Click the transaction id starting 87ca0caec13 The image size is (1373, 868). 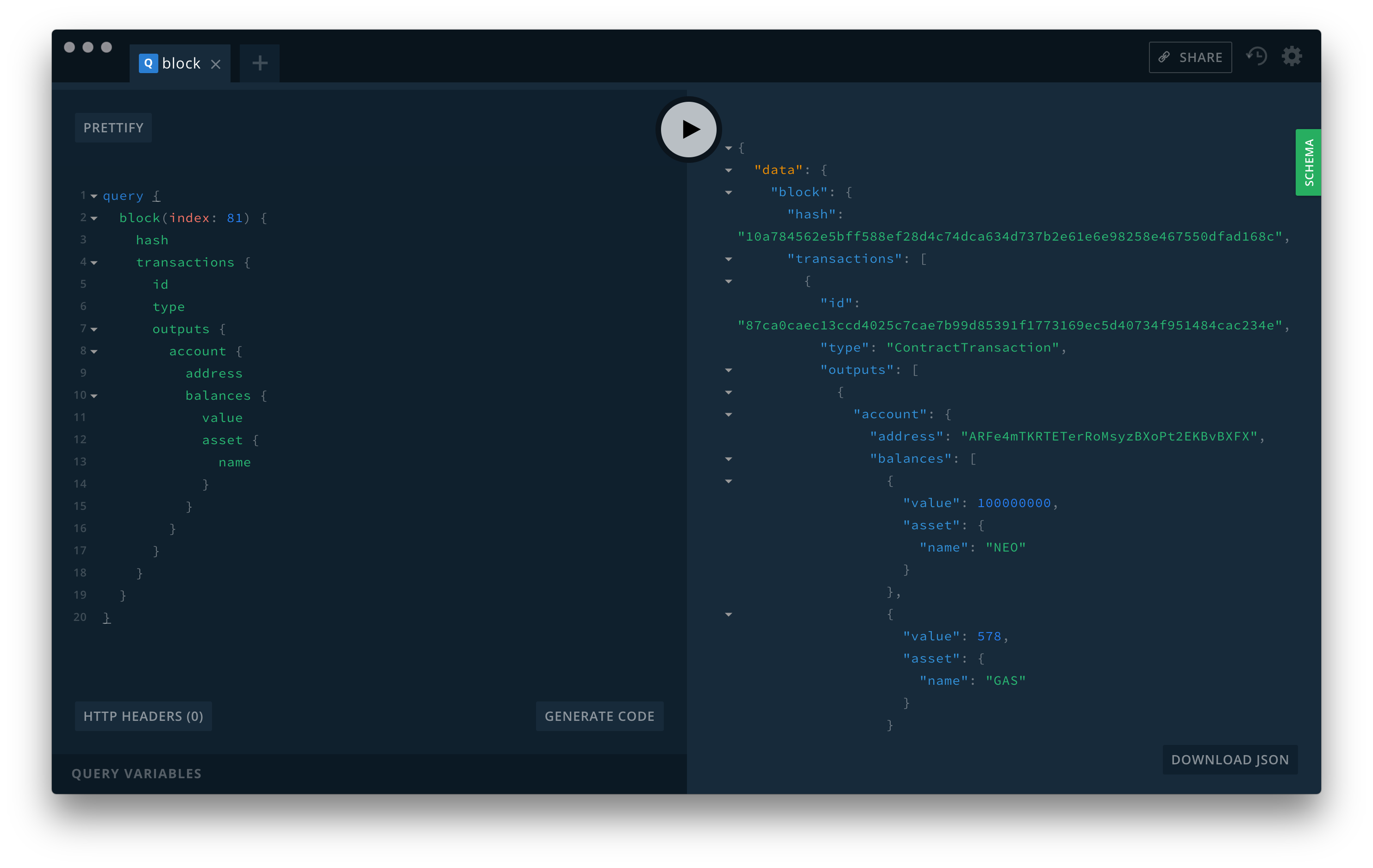click(x=1010, y=325)
